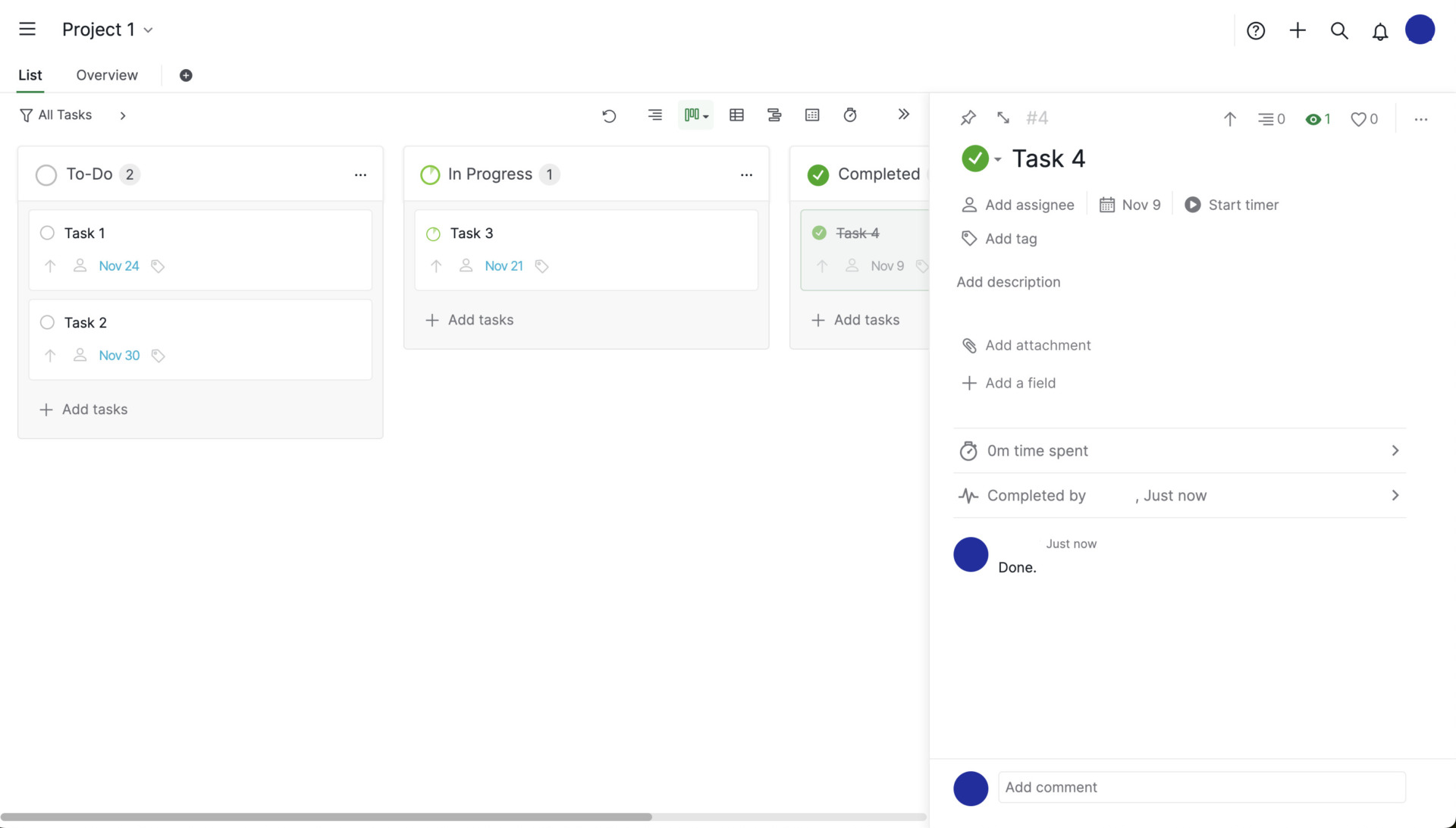Image resolution: width=1456 pixels, height=828 pixels.
Task: Open calendar view icon
Action: click(x=812, y=115)
